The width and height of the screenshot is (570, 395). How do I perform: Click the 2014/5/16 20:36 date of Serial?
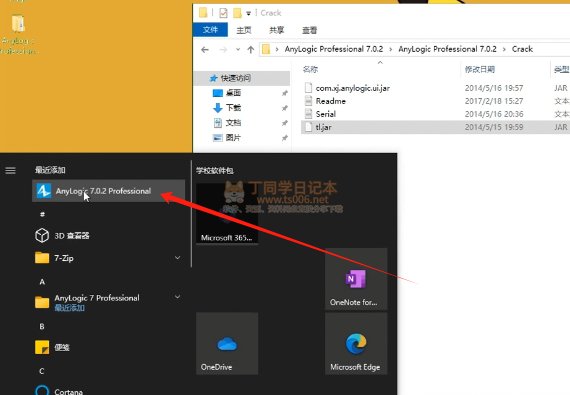494,114
